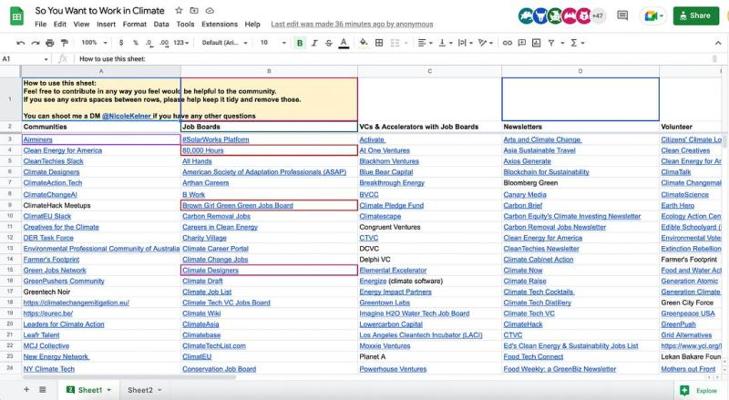This screenshot has height=400, width=729.
Task: Open the Insert menu
Action: 106,24
